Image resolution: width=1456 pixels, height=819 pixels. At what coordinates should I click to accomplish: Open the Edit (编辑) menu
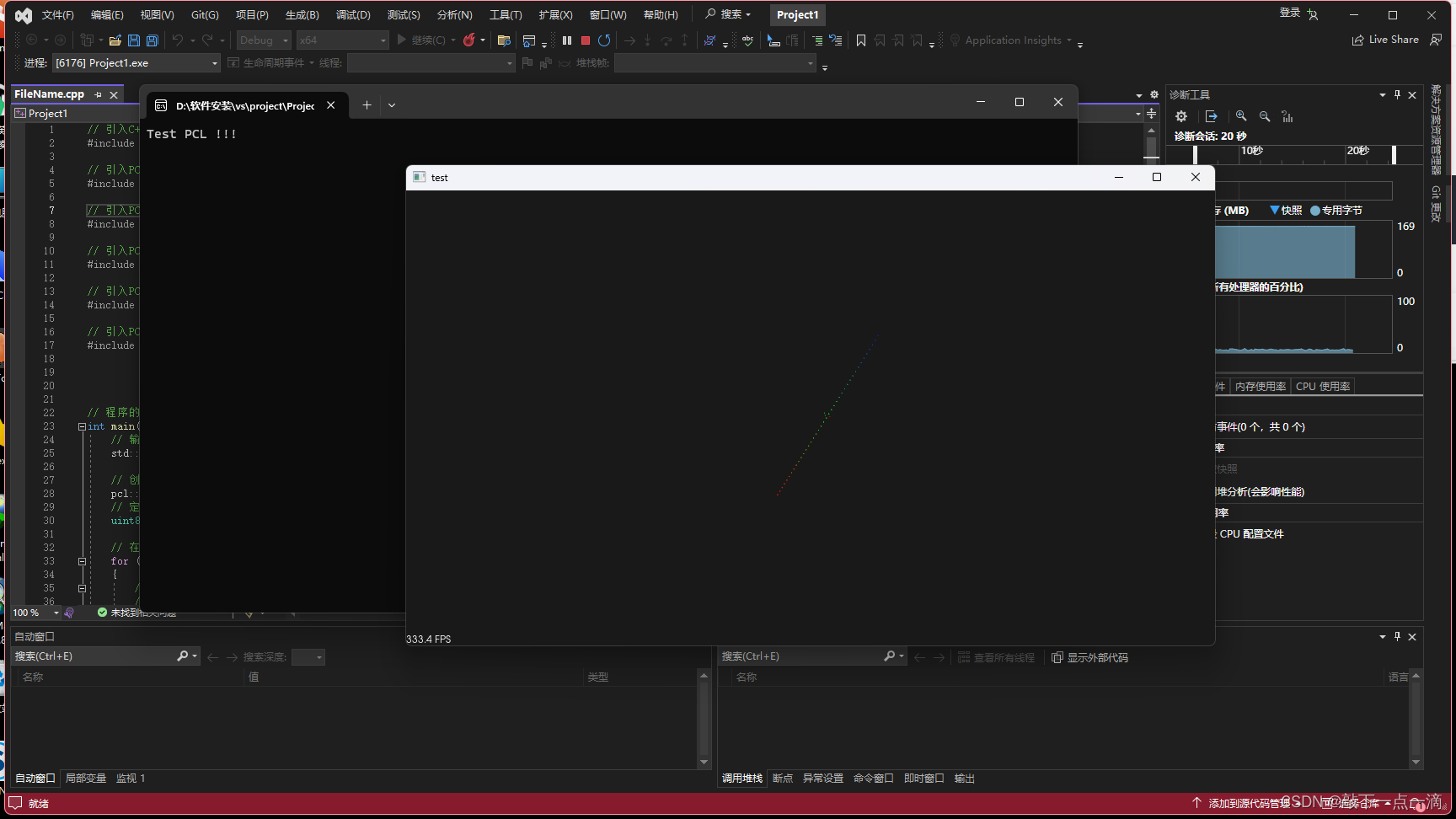[107, 15]
